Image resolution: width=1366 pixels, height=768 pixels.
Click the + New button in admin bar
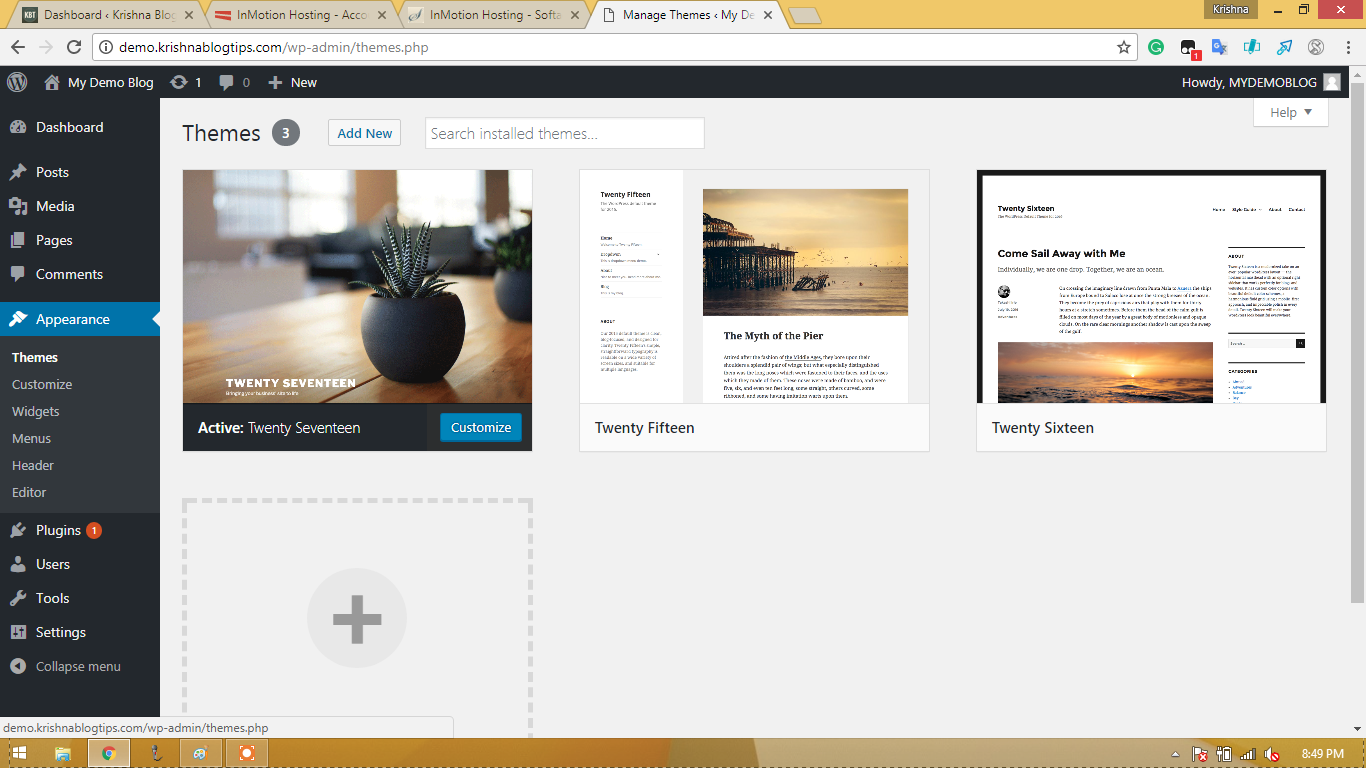tap(293, 82)
